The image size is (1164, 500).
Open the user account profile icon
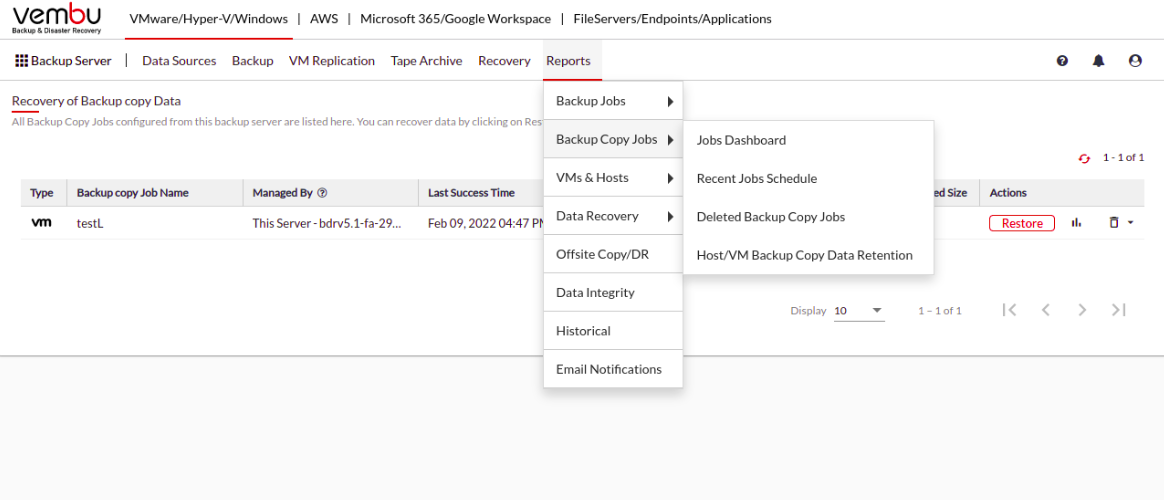click(x=1135, y=61)
